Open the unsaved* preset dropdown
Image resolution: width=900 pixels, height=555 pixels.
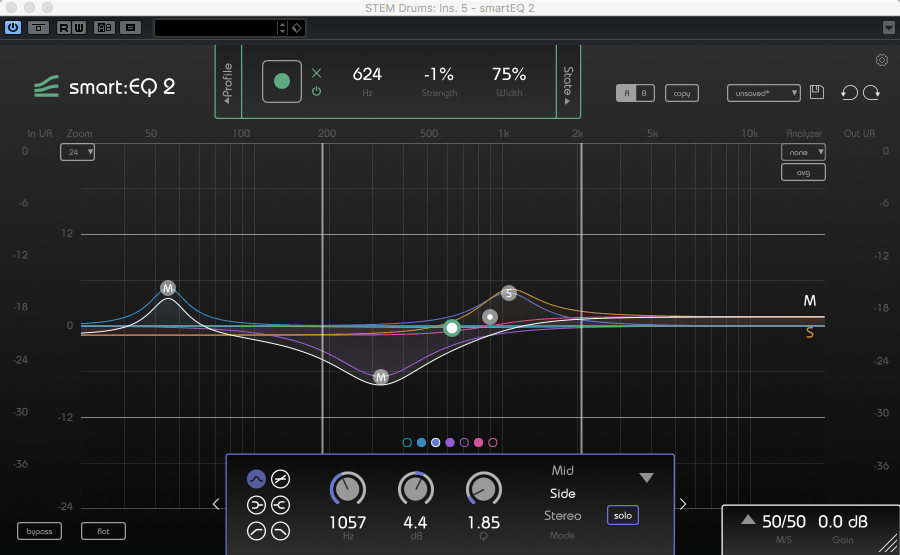[x=764, y=93]
